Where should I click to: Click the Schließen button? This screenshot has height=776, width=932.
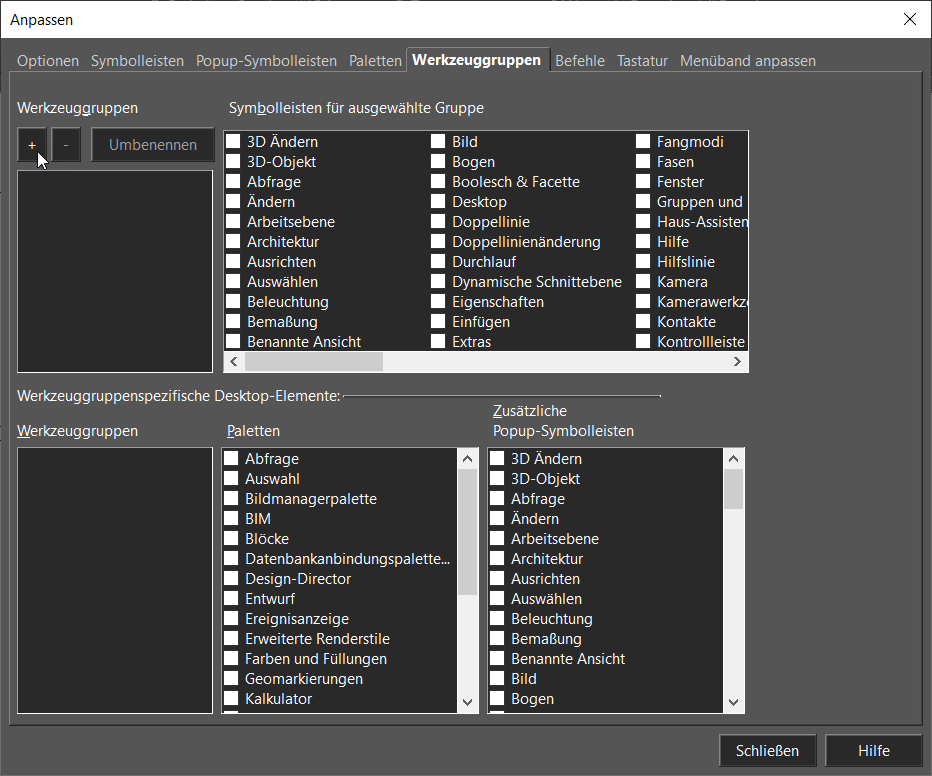pyautogui.click(x=767, y=751)
